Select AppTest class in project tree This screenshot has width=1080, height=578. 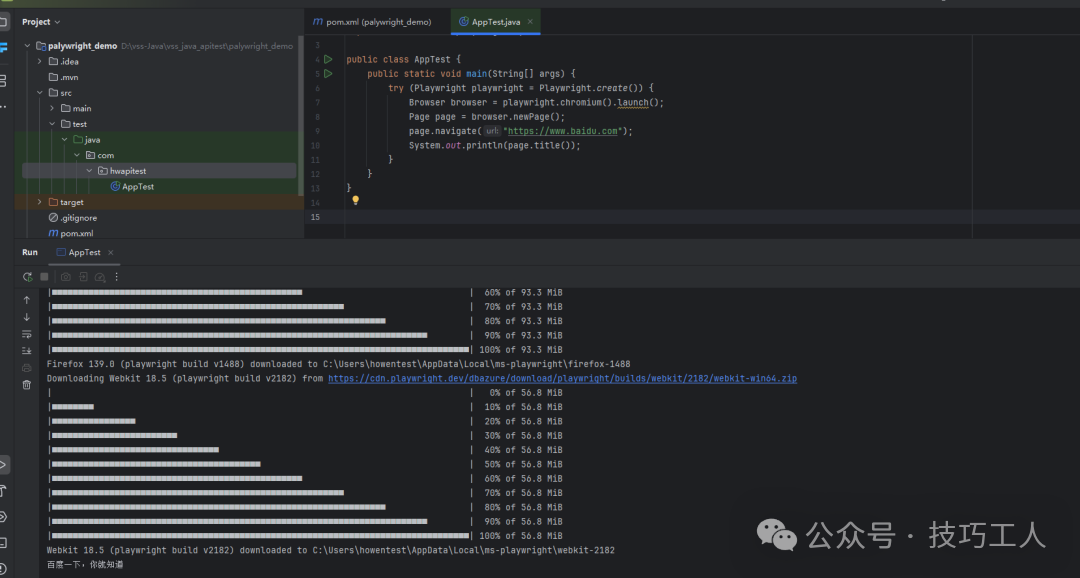point(137,187)
